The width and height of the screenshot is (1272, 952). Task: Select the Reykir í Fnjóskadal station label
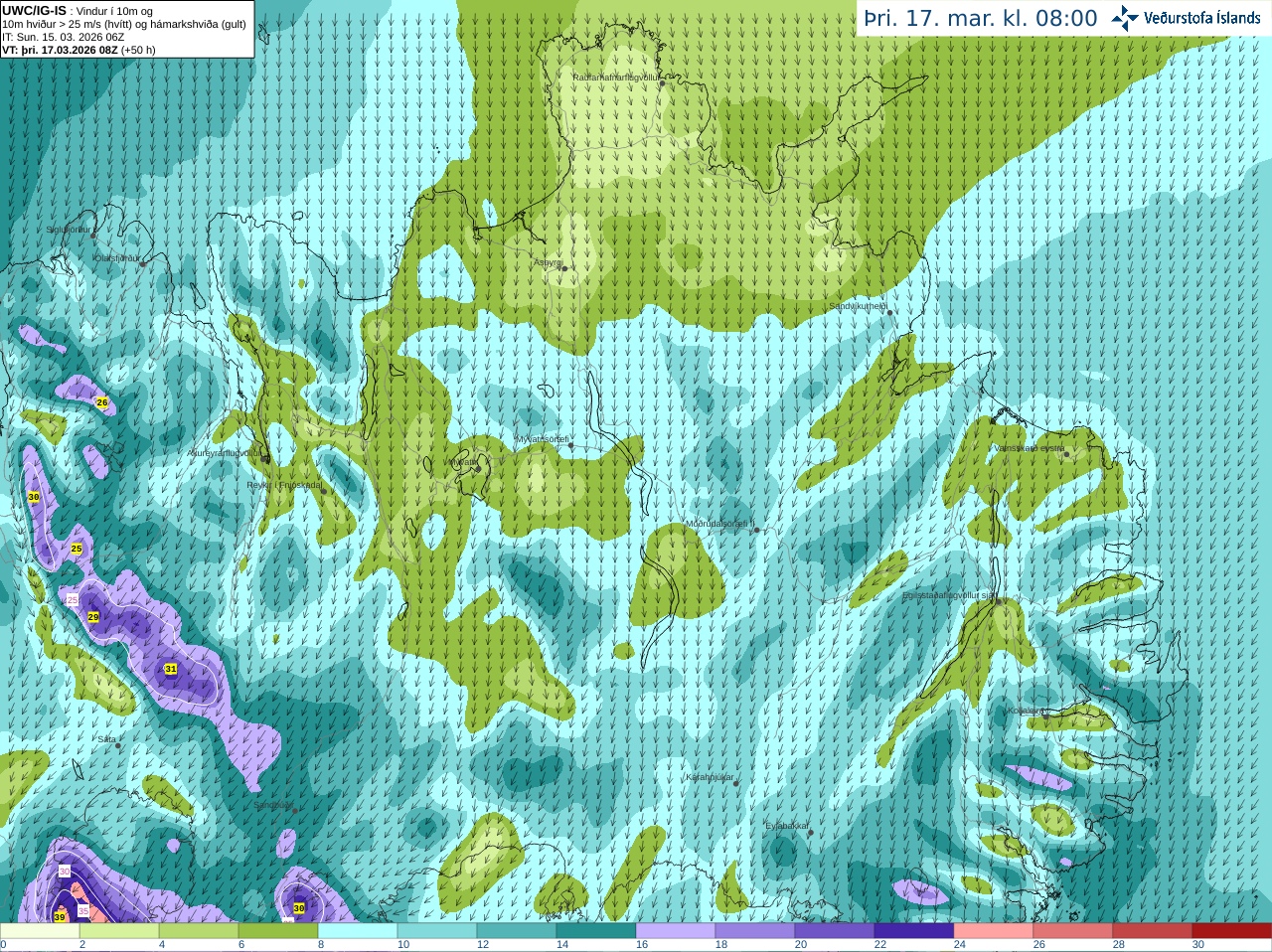(x=283, y=485)
